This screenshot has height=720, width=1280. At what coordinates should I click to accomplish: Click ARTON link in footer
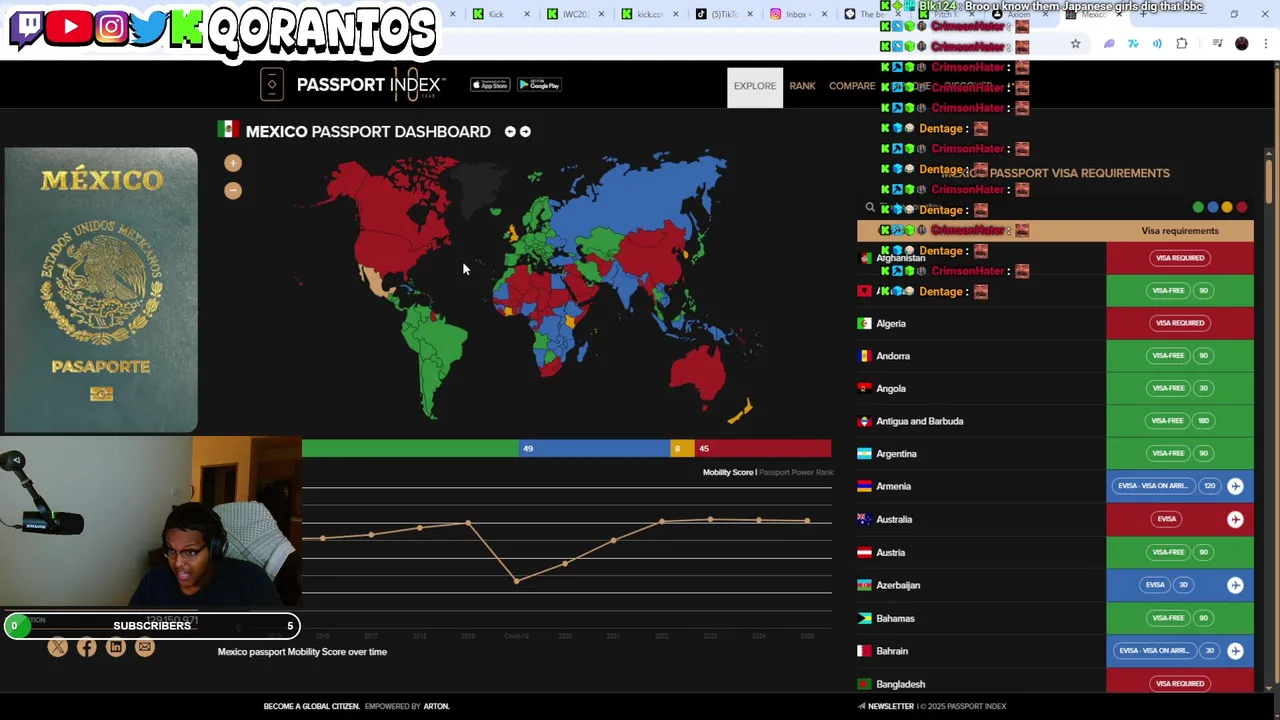click(436, 706)
